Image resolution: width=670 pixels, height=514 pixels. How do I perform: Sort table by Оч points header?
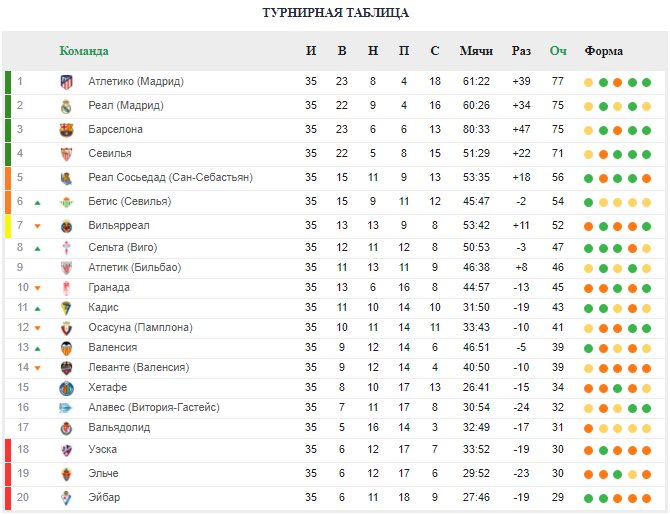click(558, 51)
